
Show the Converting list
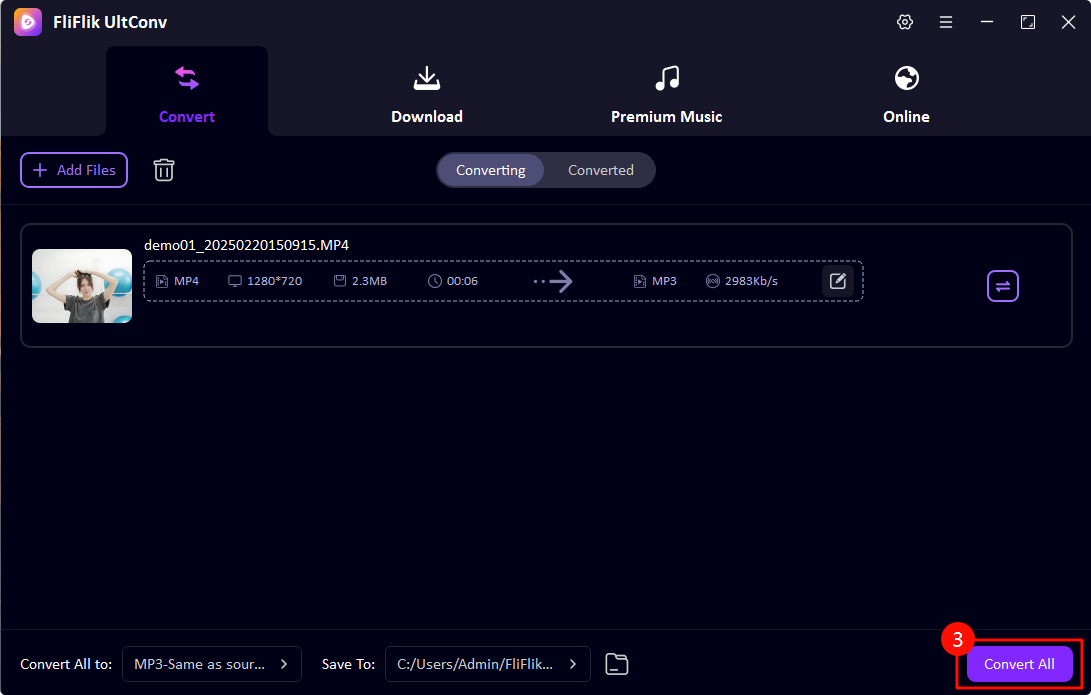tap(491, 170)
